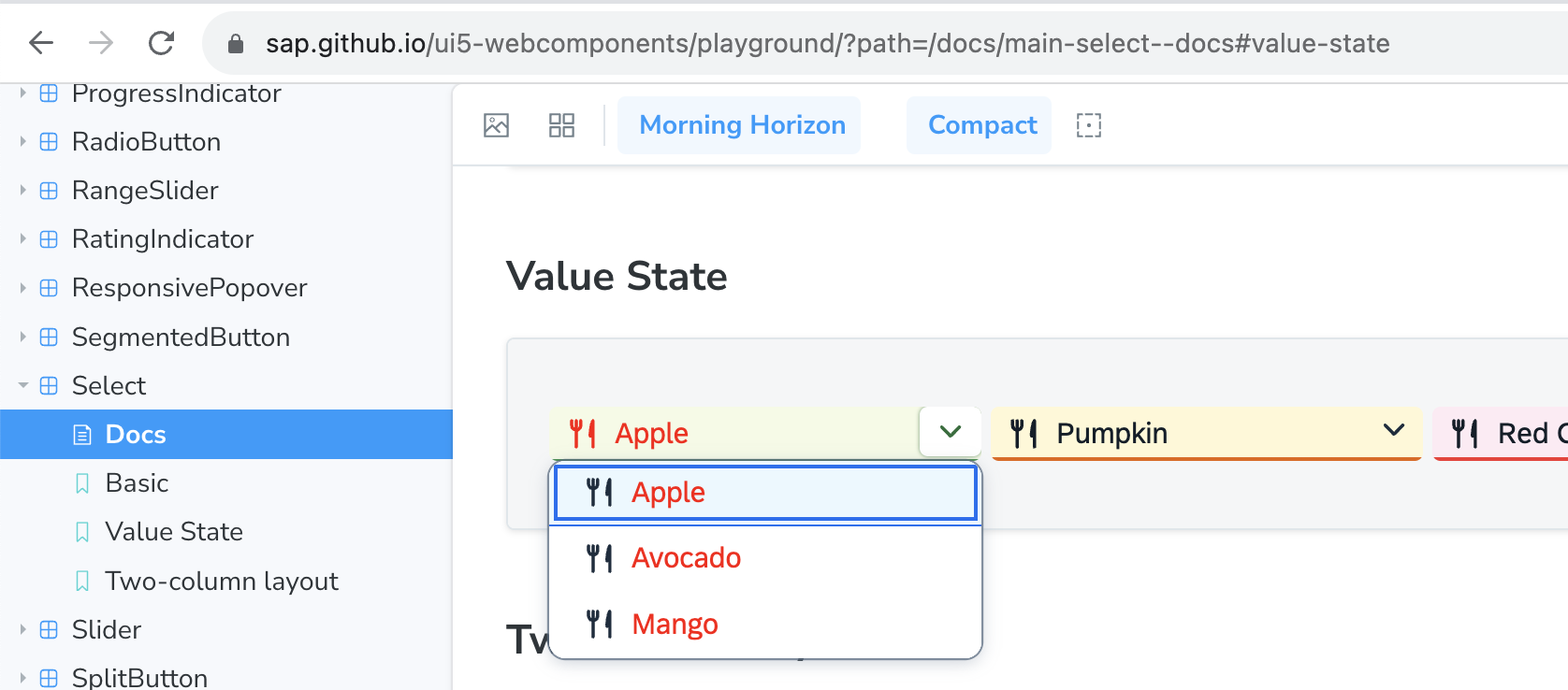Click the outline dashed-square icon in toolbar
Viewport: 1568px width, 690px height.
1088,124
